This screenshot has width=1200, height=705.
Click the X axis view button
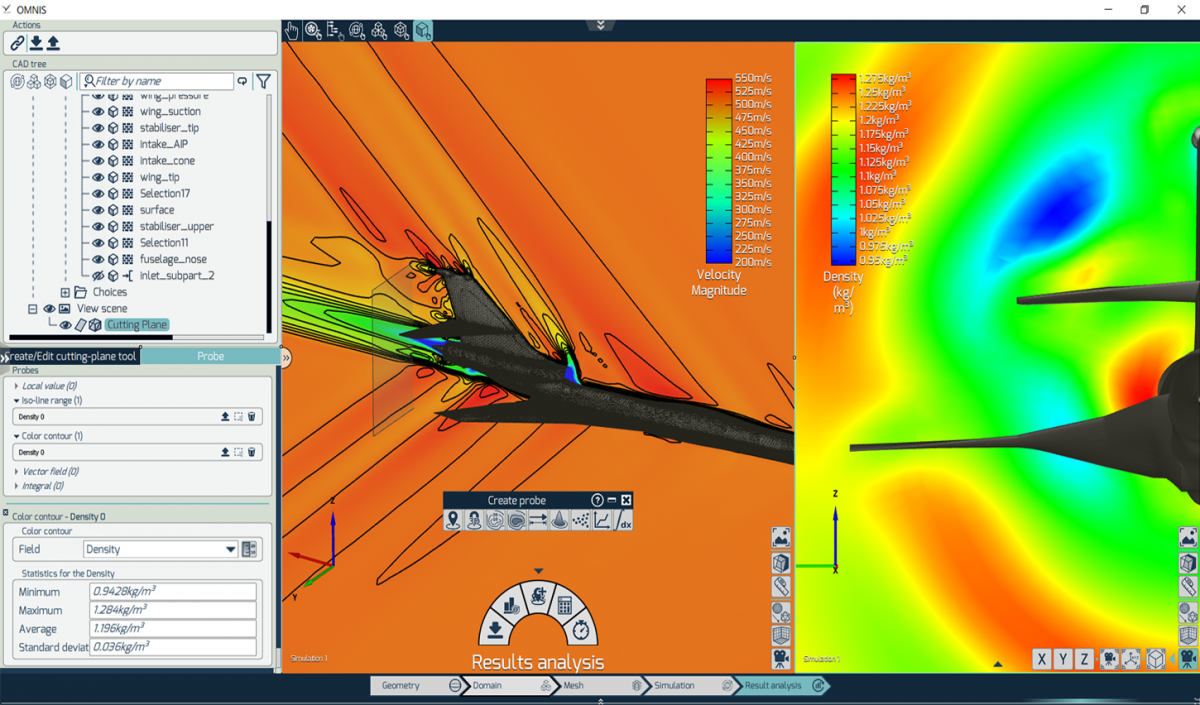pos(1042,659)
